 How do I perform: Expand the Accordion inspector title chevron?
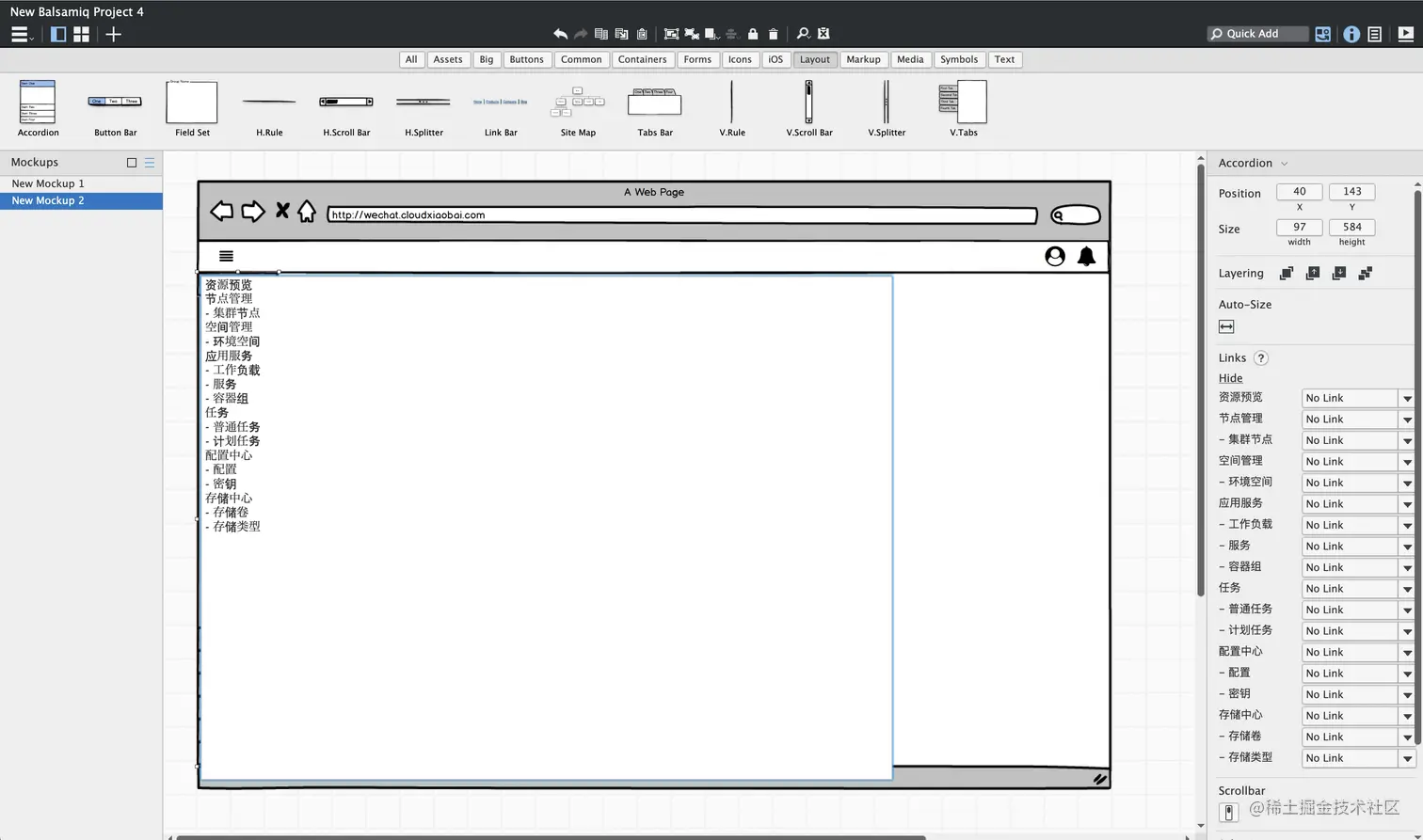1284,164
